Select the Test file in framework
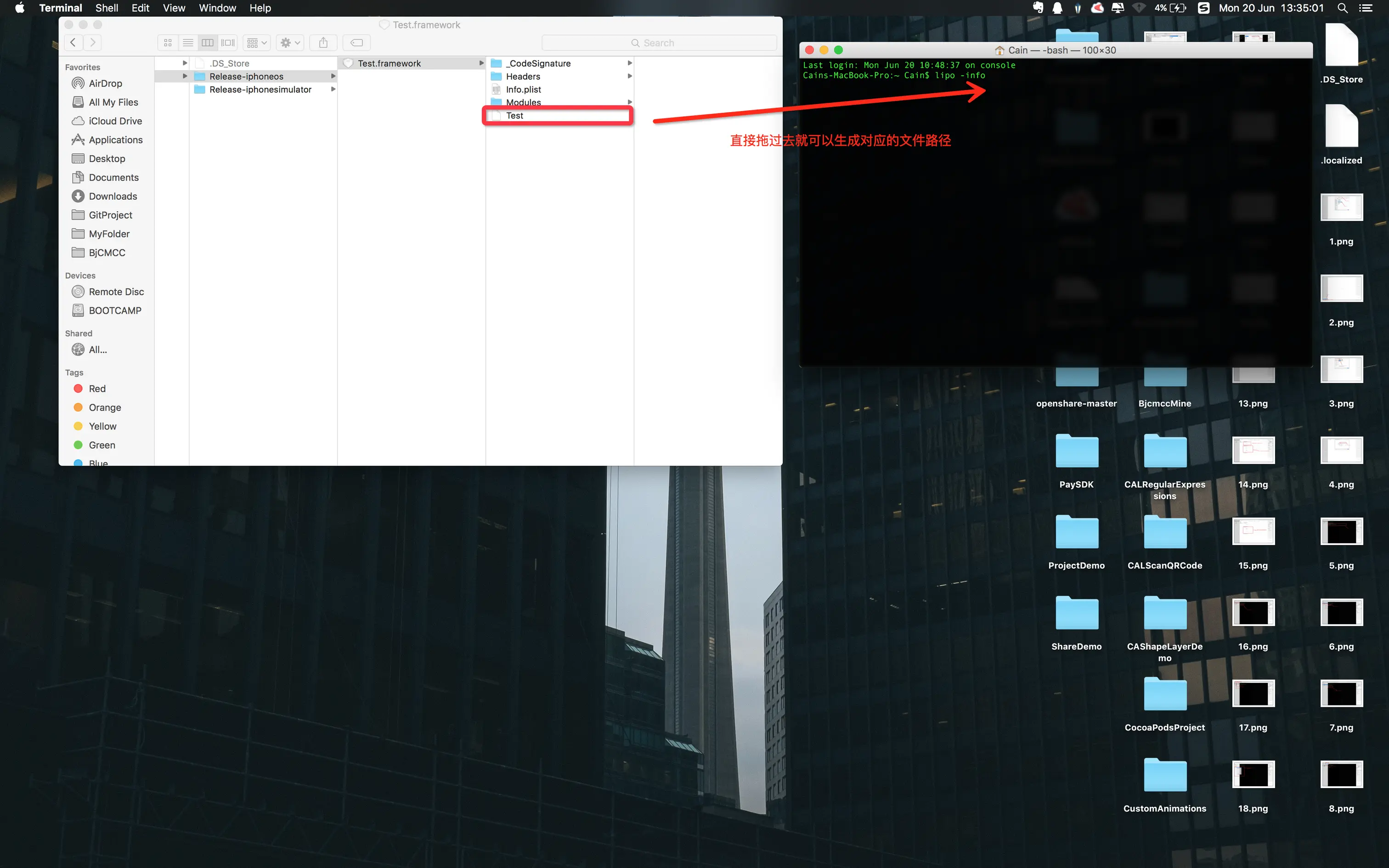 pyautogui.click(x=514, y=115)
